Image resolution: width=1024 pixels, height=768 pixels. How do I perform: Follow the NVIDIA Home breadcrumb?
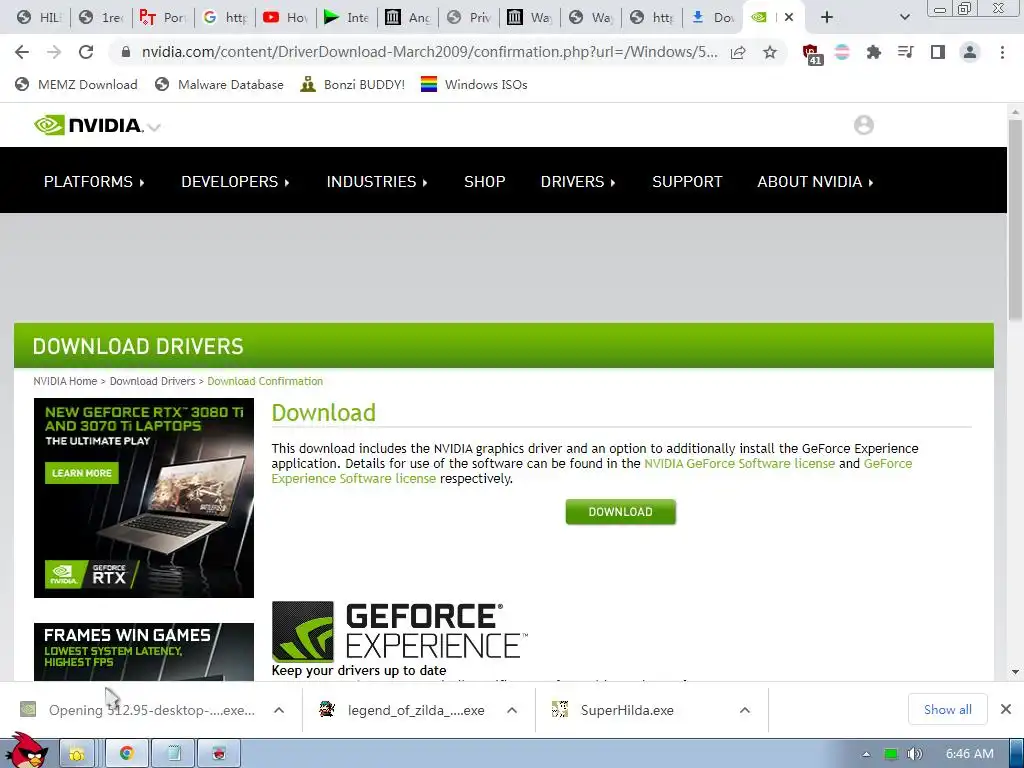pyautogui.click(x=65, y=381)
